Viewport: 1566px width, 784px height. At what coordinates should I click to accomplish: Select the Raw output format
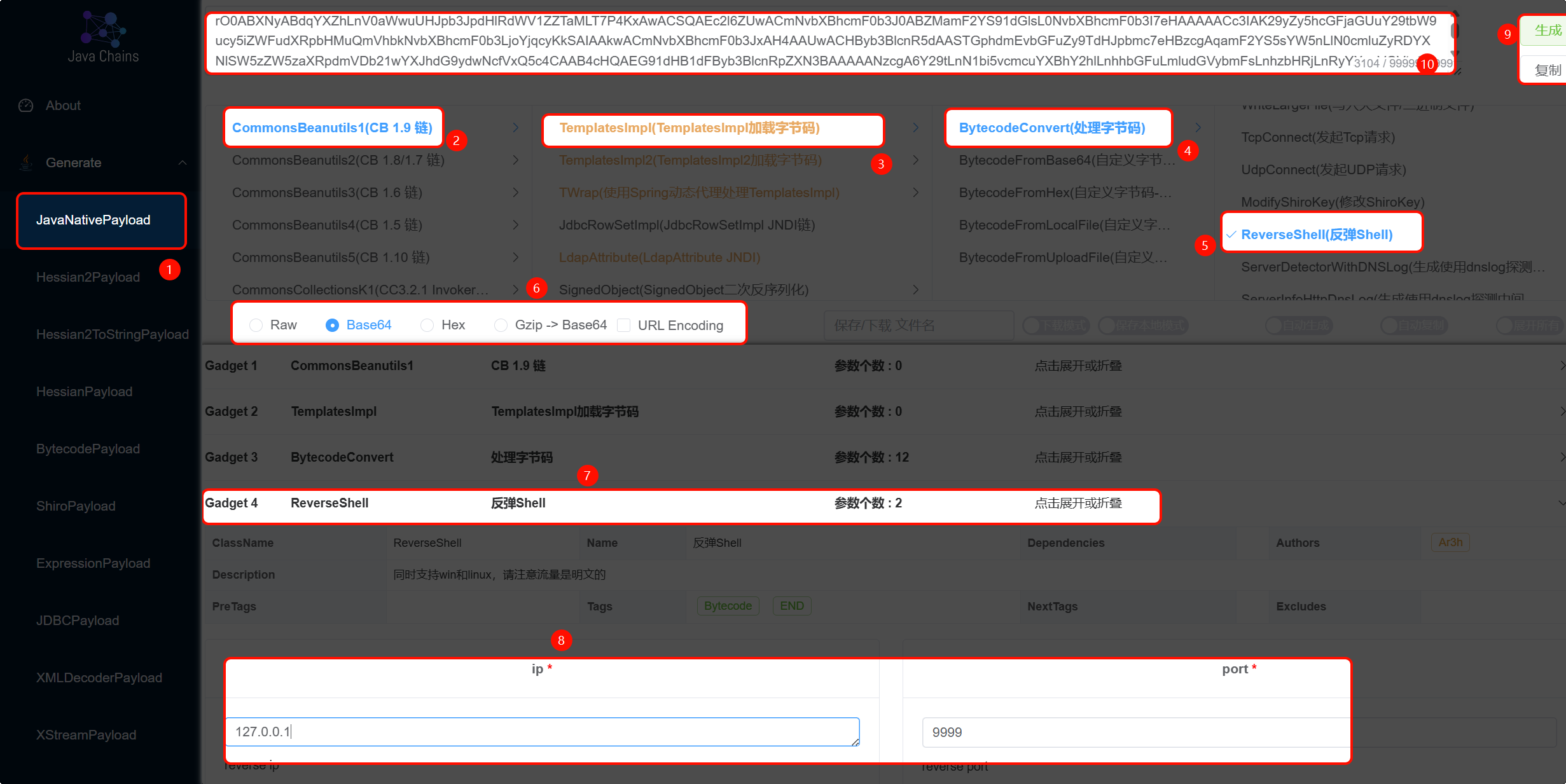[256, 326]
